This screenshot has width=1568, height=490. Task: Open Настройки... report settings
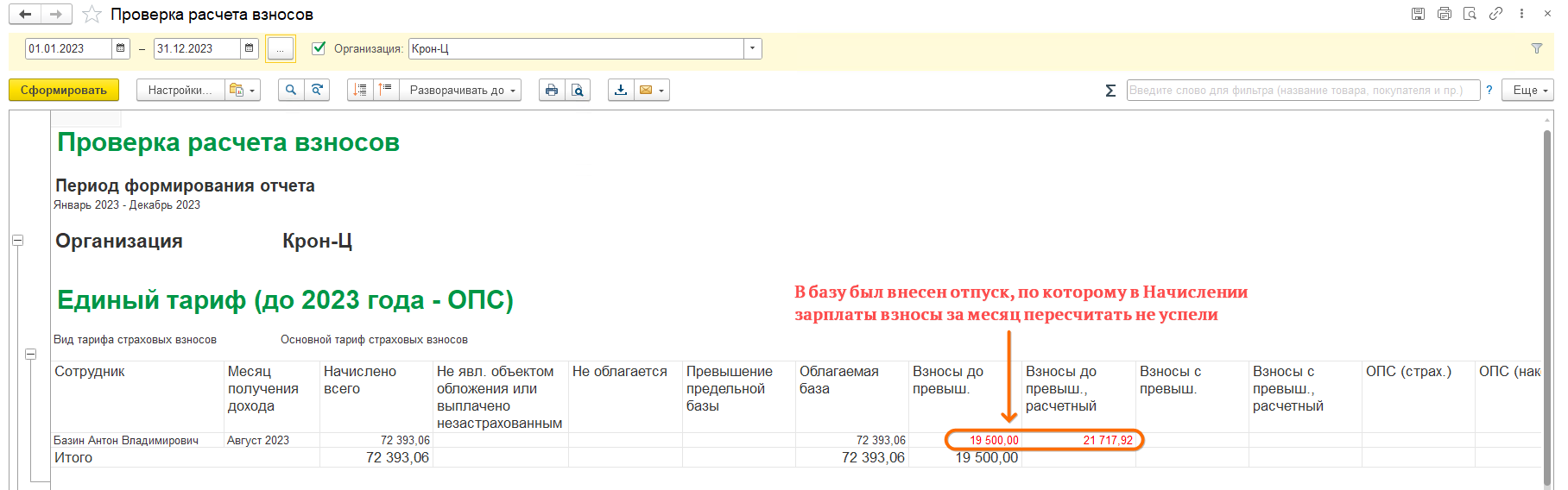180,91
